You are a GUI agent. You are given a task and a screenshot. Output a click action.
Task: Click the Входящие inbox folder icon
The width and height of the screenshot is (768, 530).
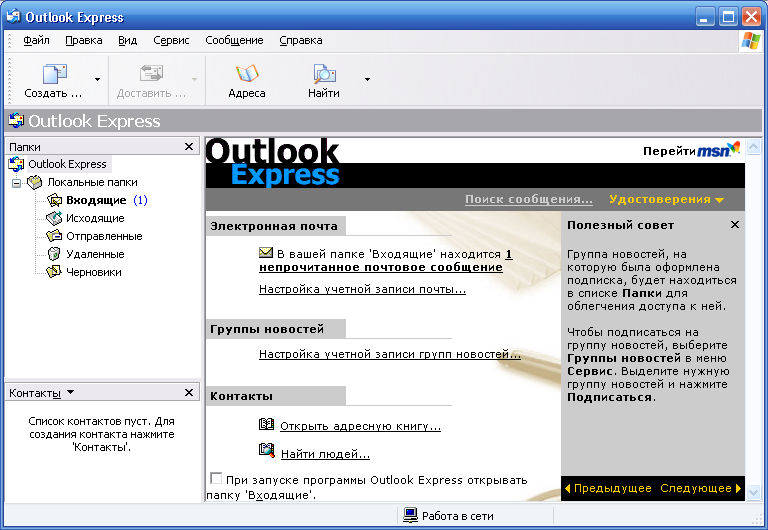coord(54,200)
